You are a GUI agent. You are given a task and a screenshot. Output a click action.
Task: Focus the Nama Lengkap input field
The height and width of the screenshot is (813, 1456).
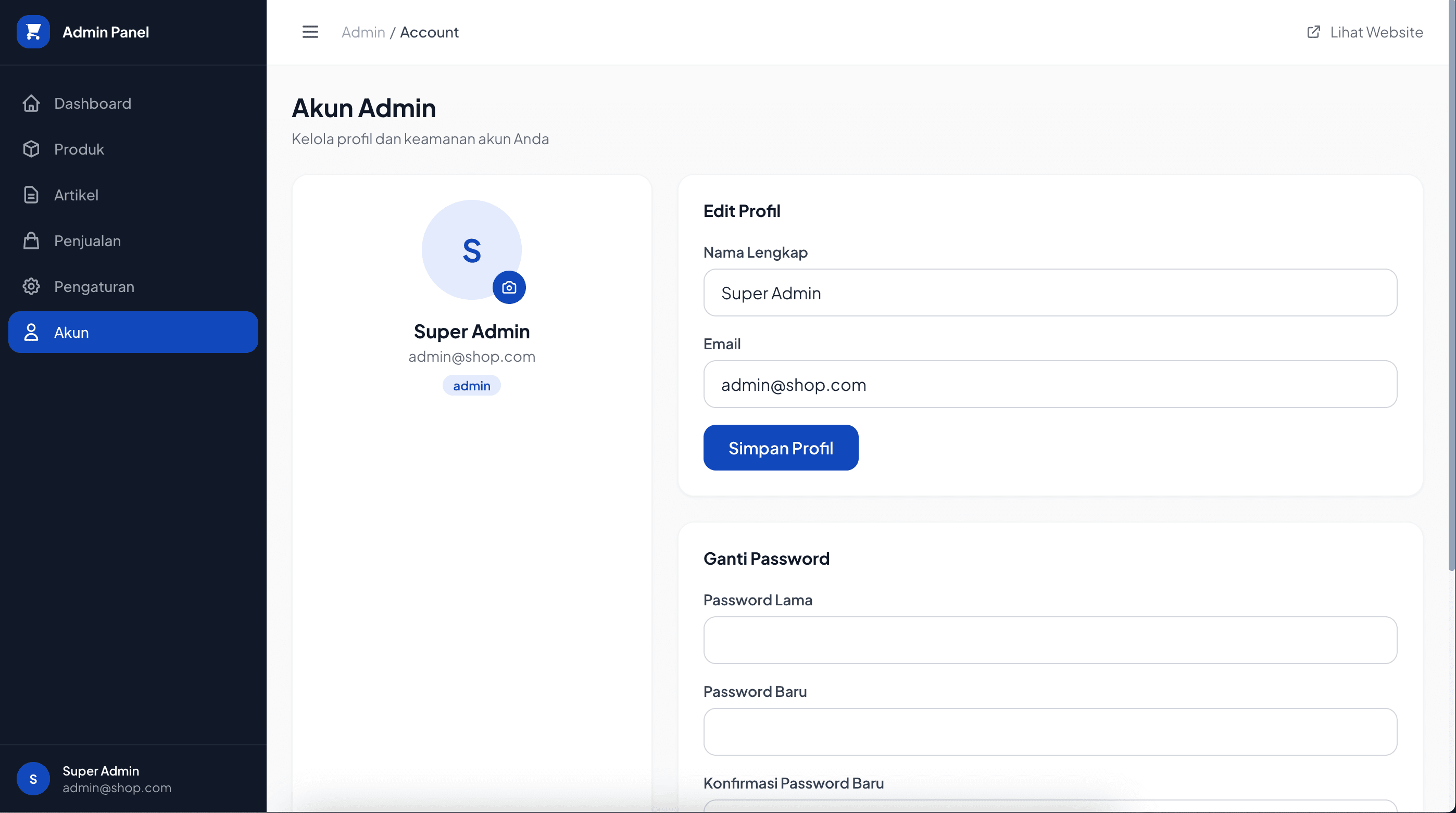coord(1050,293)
